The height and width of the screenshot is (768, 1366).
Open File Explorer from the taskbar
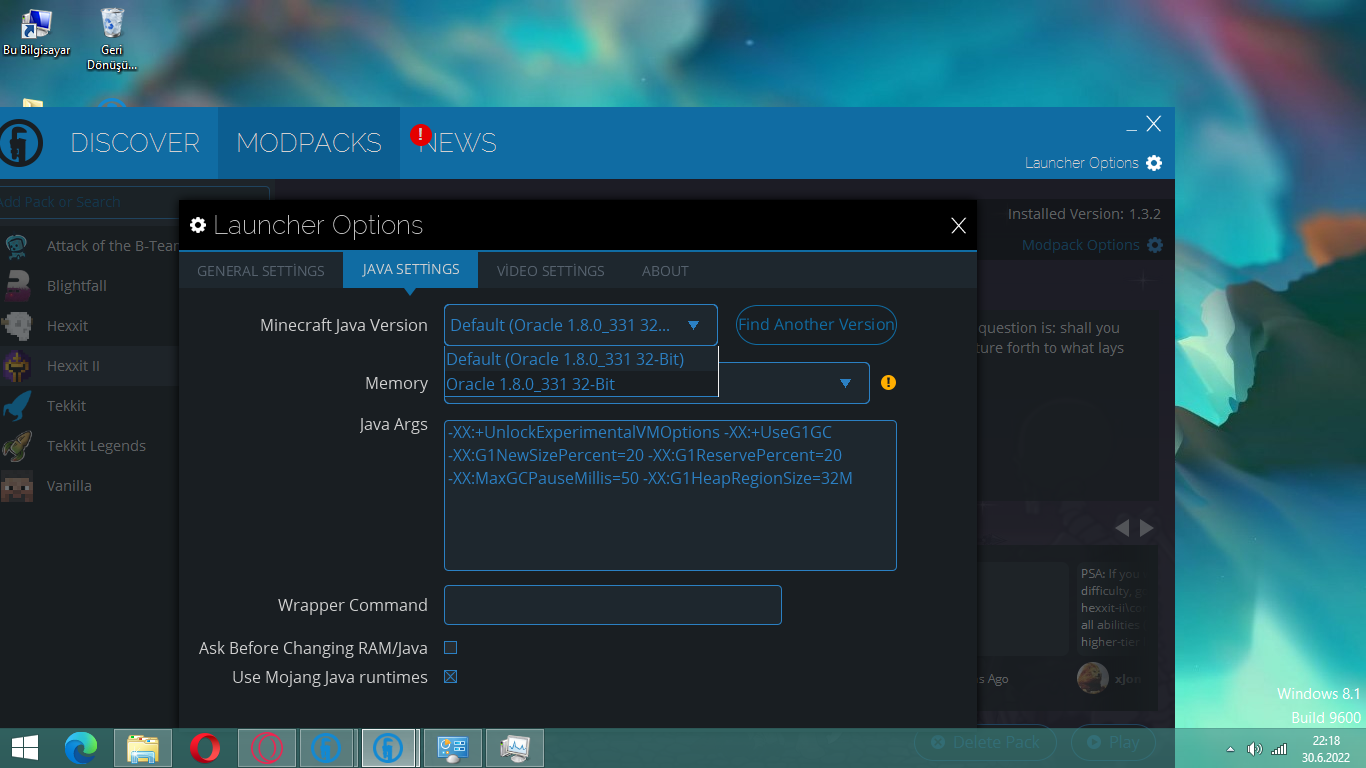(143, 747)
